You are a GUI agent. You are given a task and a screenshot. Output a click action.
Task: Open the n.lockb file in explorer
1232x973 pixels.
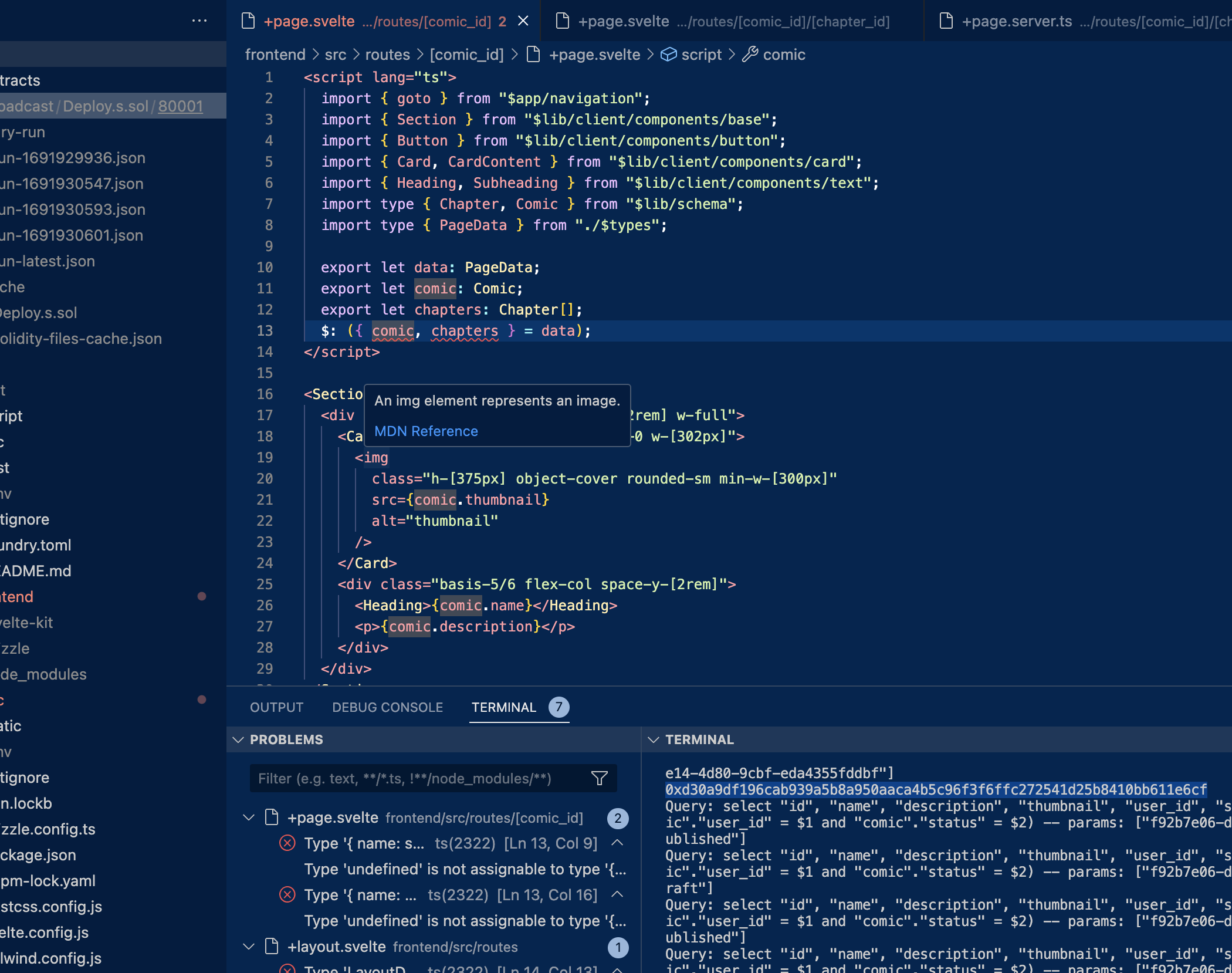click(26, 803)
